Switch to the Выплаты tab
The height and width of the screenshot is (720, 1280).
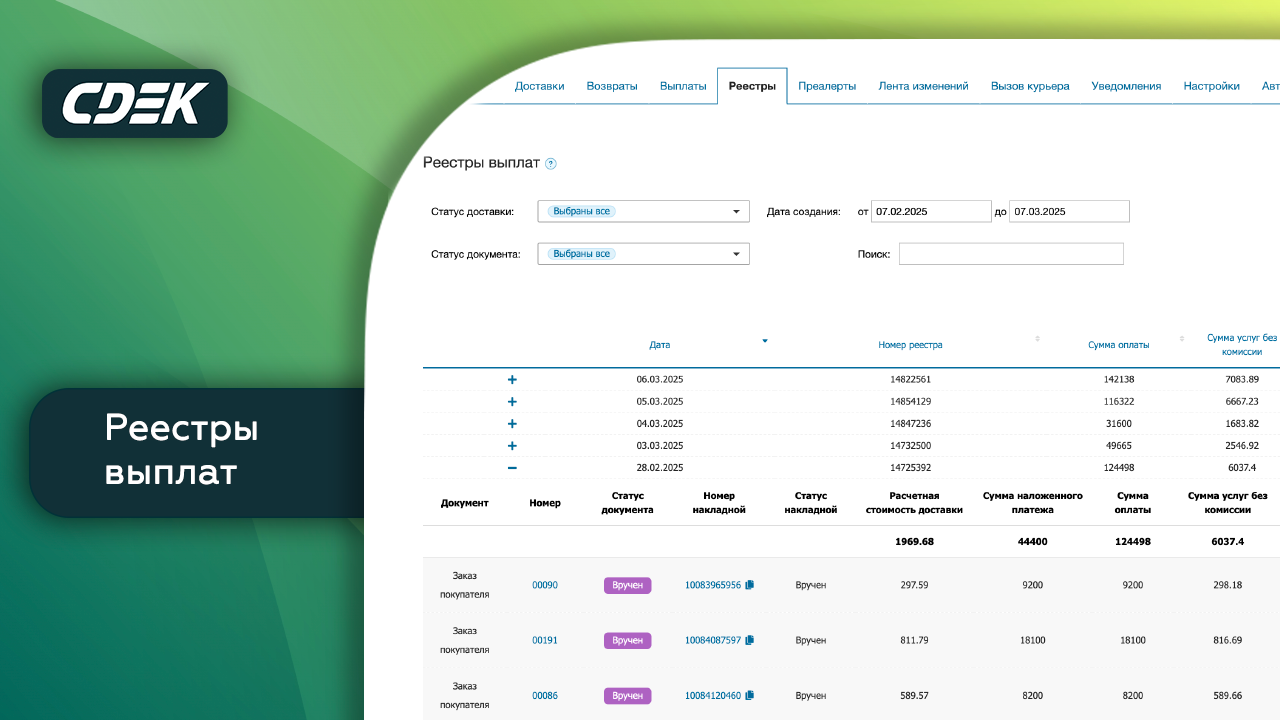684,86
